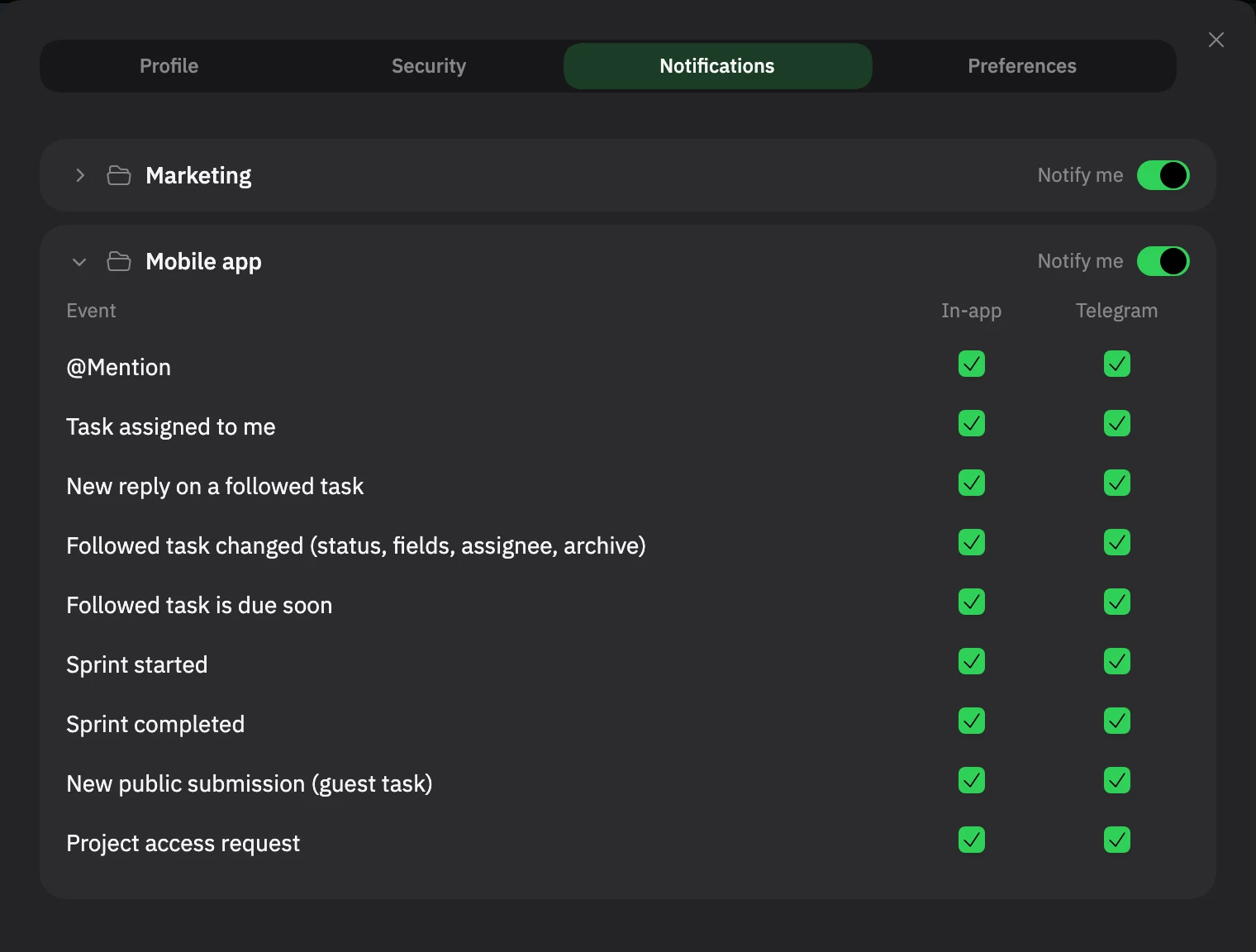Viewport: 1256px width, 952px height.
Task: Select the Notifications tab
Action: tap(717, 66)
